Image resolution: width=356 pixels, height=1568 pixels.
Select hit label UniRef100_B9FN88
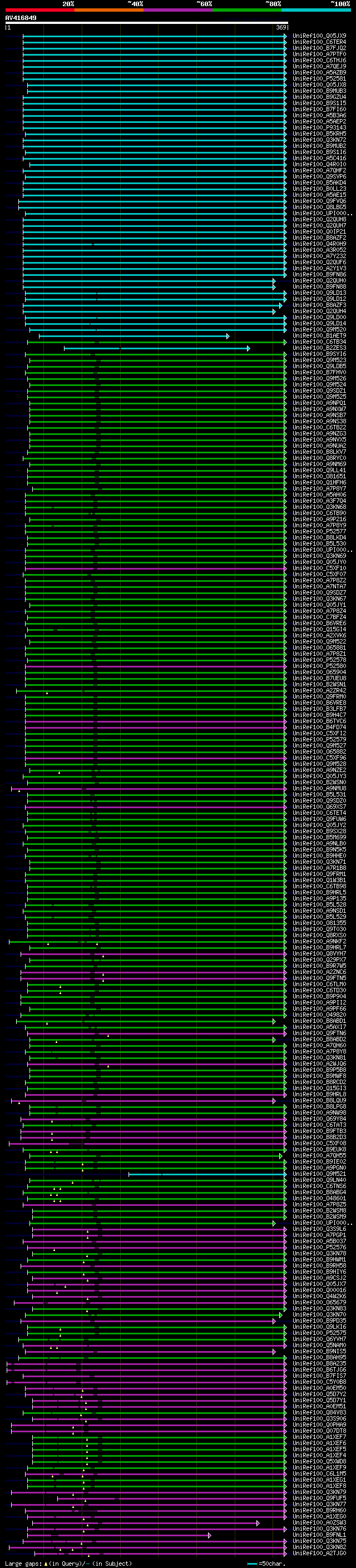click(x=319, y=286)
